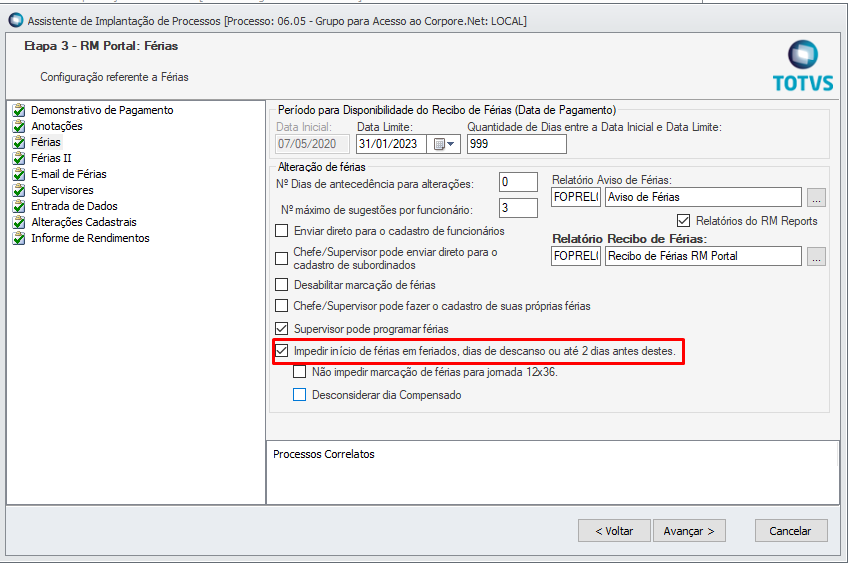Advance with the Avançar button
Screen dimensions: 850x568
point(689,531)
